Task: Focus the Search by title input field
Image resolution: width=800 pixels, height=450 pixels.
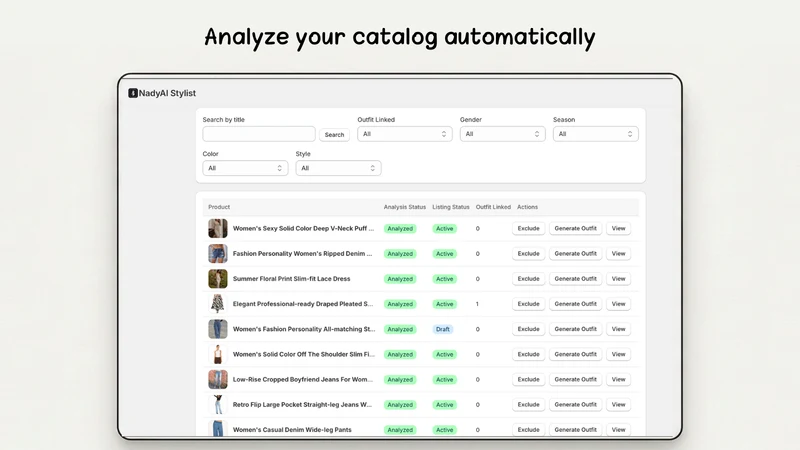Action: click(x=259, y=134)
